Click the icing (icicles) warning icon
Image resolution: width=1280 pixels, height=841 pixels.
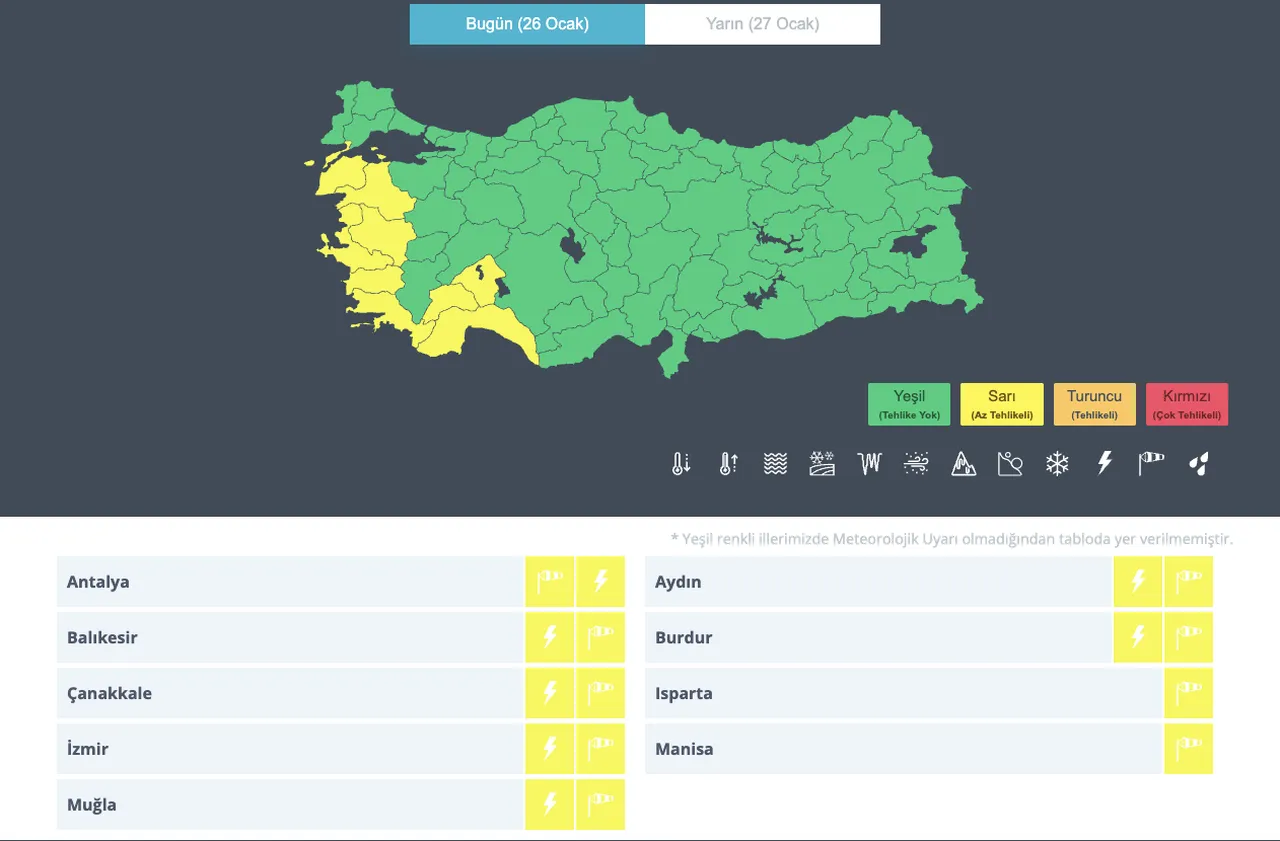pyautogui.click(x=868, y=463)
